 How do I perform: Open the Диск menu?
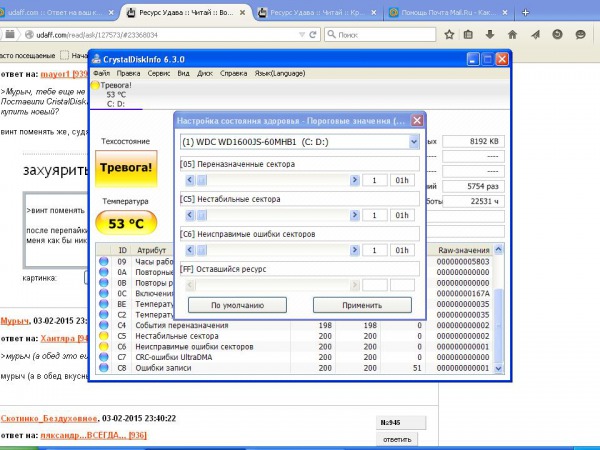pos(205,73)
